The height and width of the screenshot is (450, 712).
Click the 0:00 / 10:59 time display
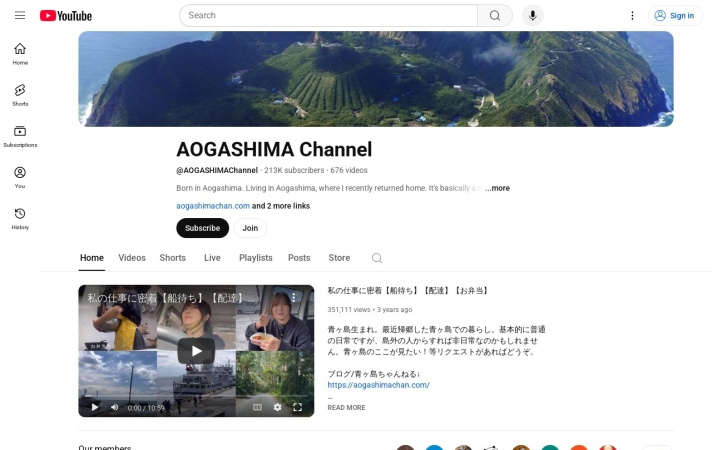pos(146,408)
